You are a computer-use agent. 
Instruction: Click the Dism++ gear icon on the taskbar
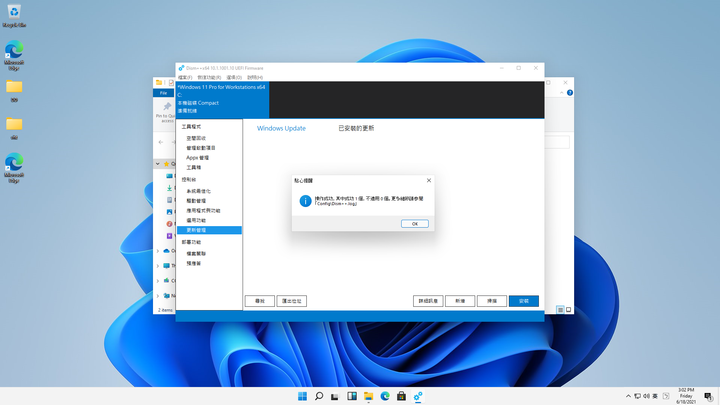click(x=418, y=396)
